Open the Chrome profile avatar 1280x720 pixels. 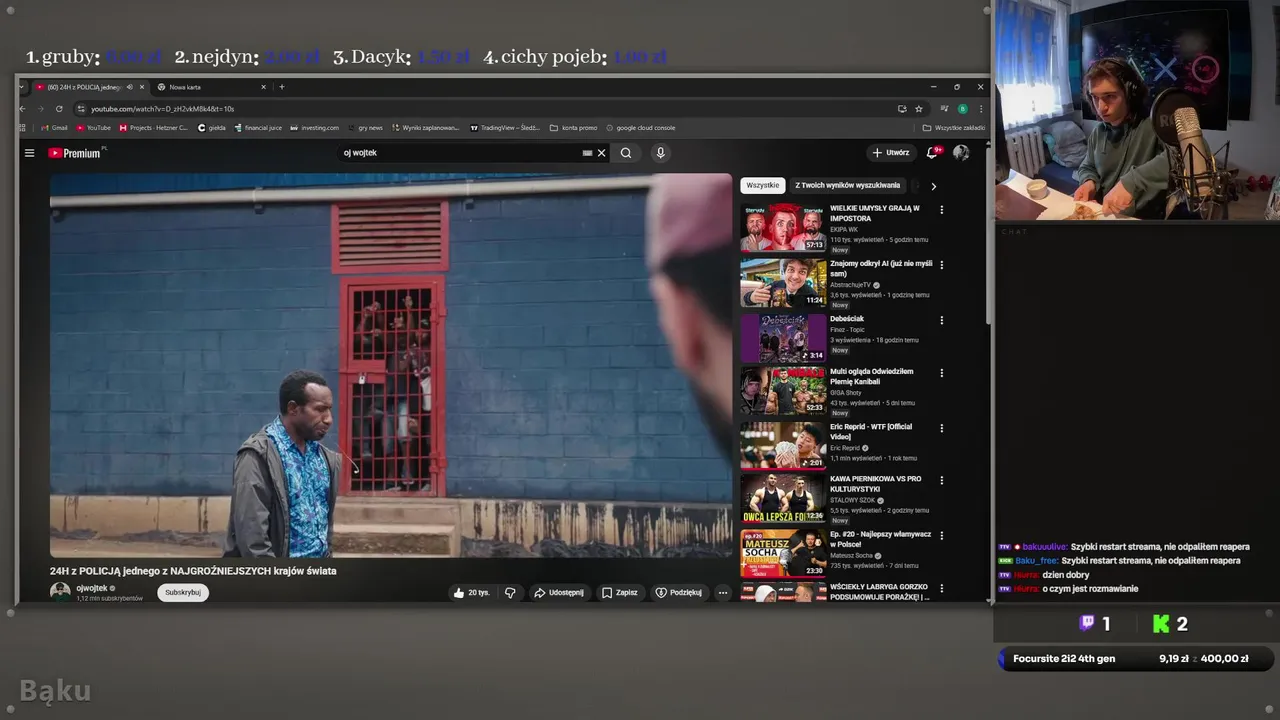point(962,109)
